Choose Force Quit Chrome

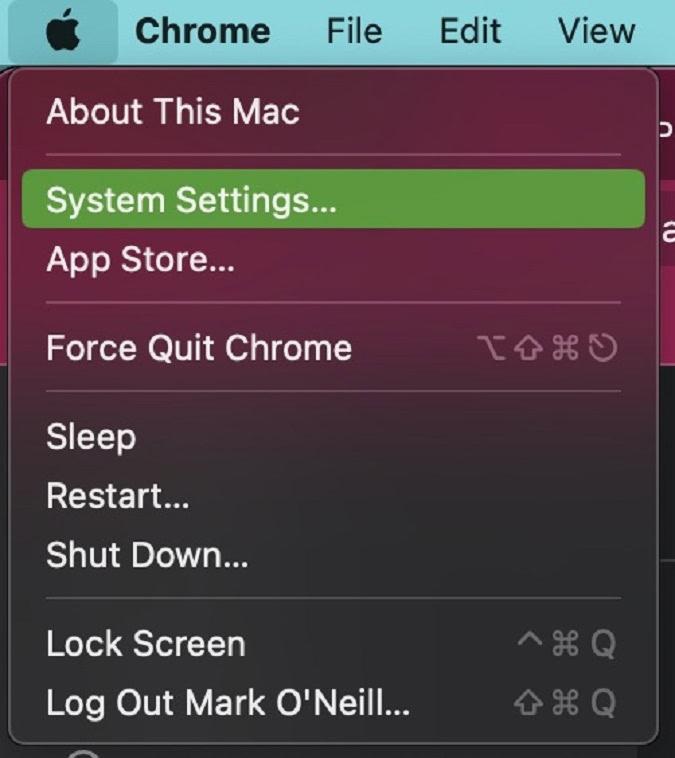click(x=198, y=348)
